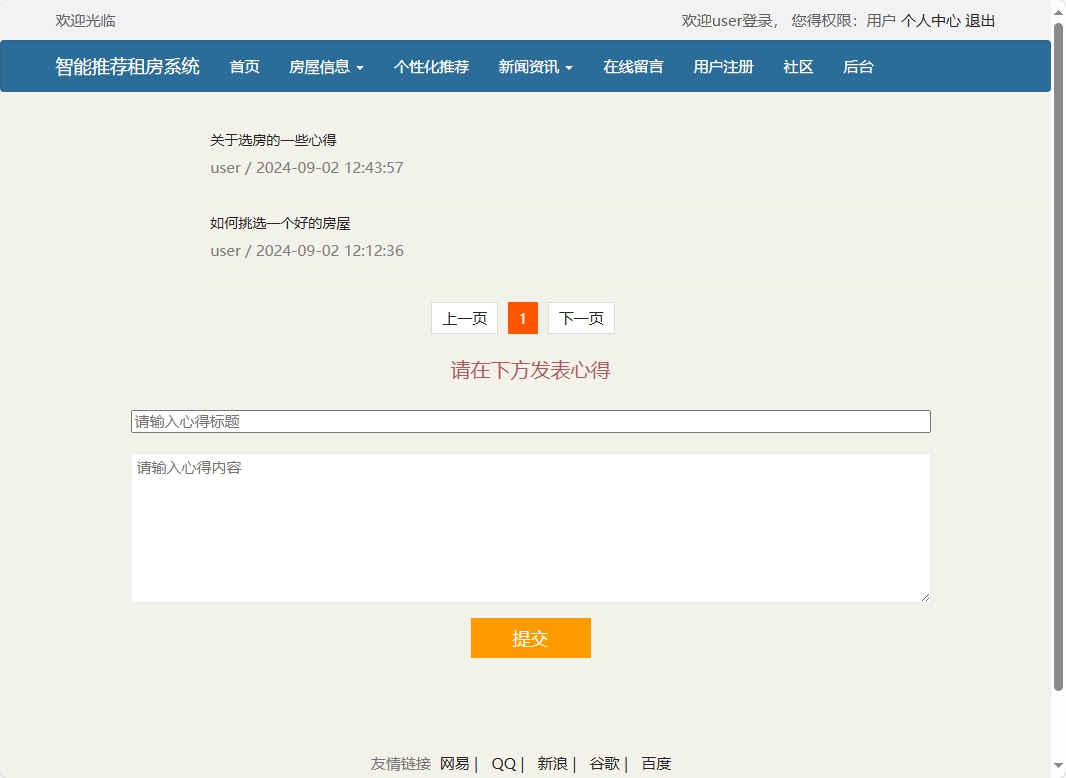Switch to the 社区 section
This screenshot has height=778, width=1066.
(x=797, y=66)
